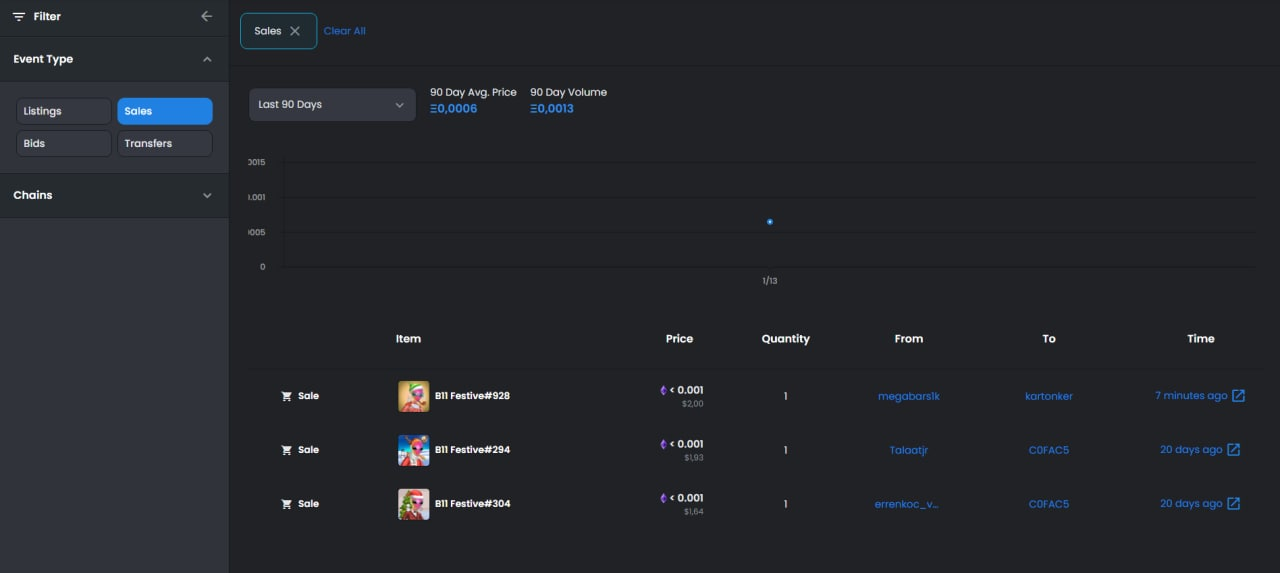Screen dimensions: 1280x573
Task: Open B11 Festive#928 thumbnail
Action: click(x=414, y=396)
